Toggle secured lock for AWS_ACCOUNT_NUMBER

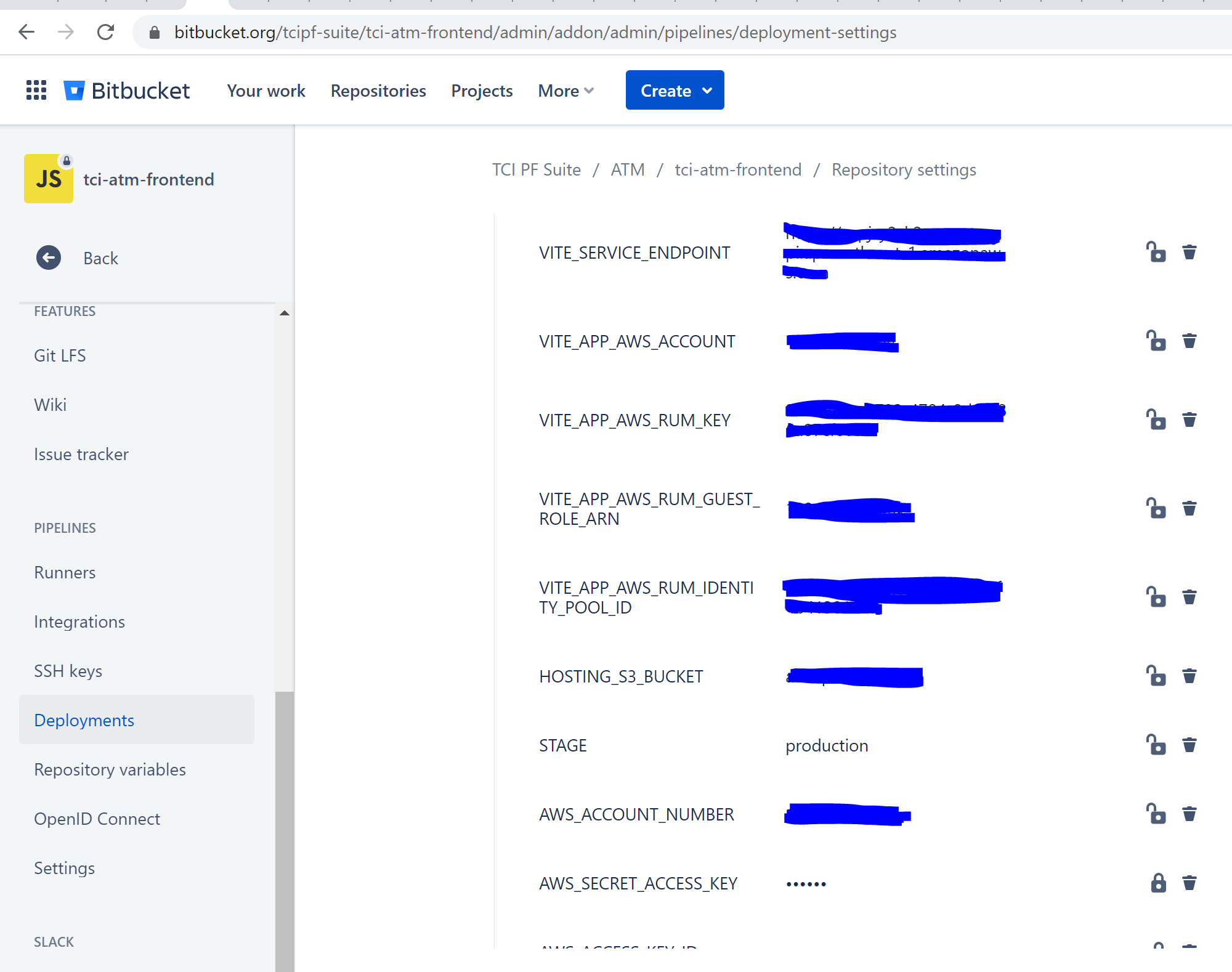pyautogui.click(x=1156, y=814)
